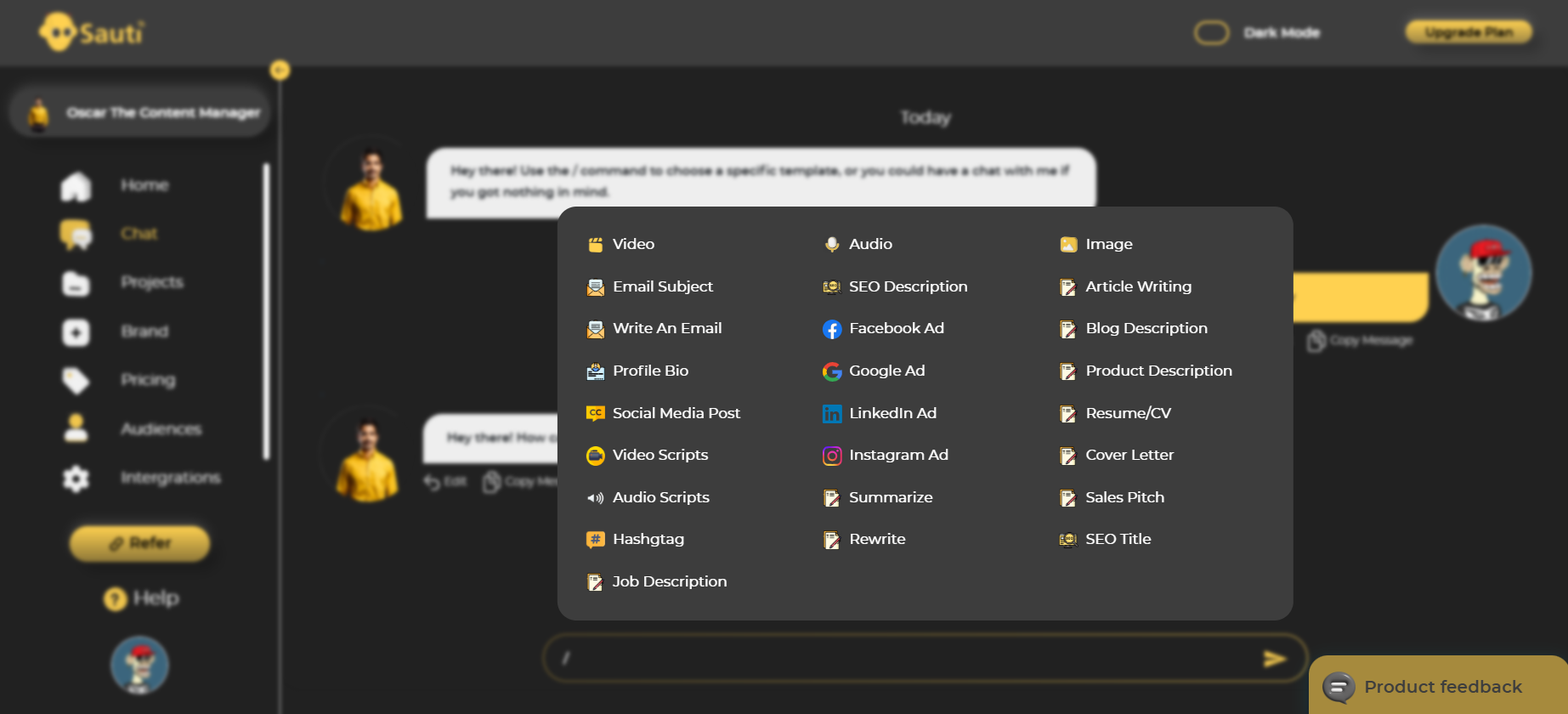Click the Pricing tag icon in sidebar
Viewport: 1568px width, 714px height.
point(76,381)
